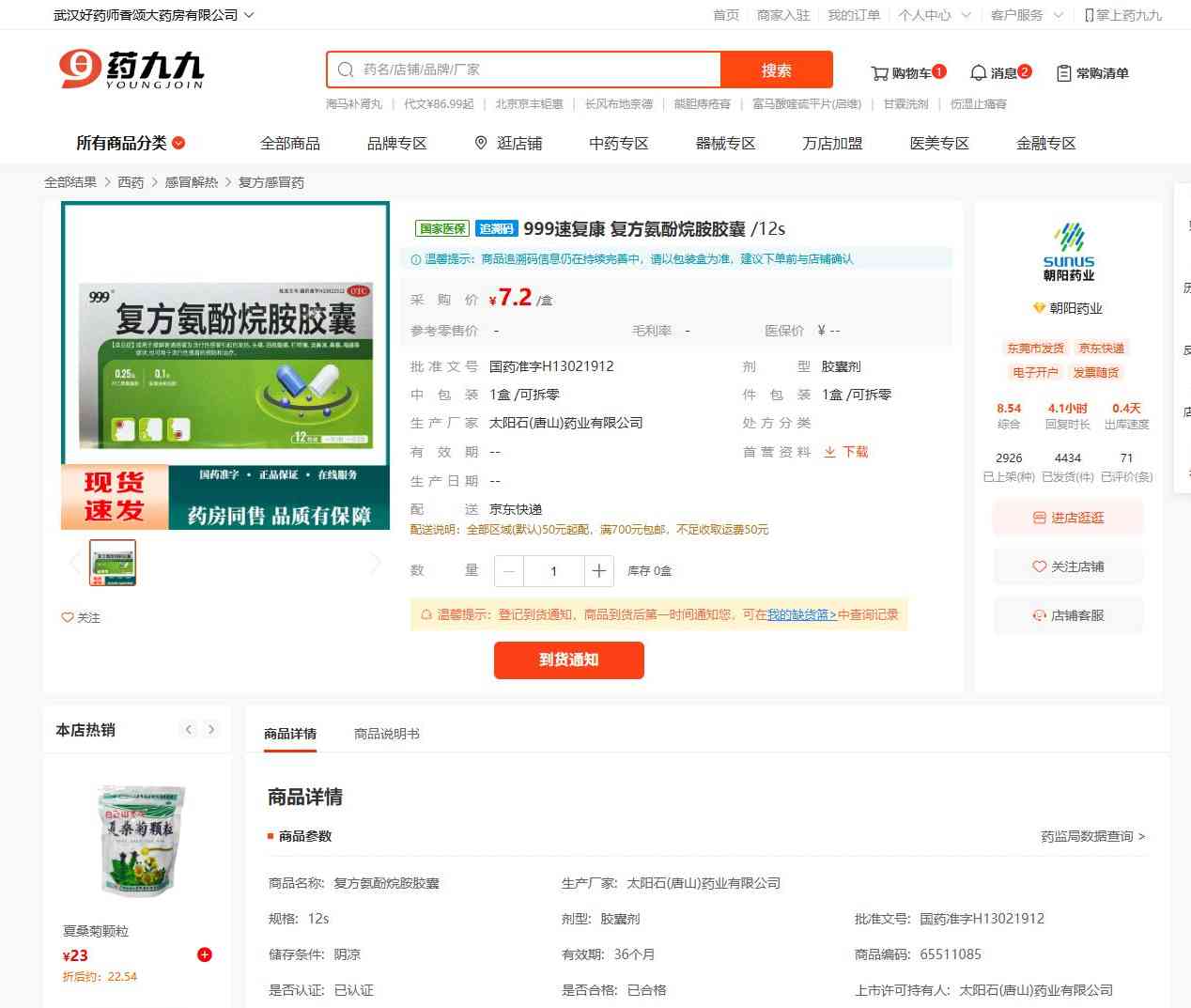Open the 常购清单 frequent purchase list
Image resolution: width=1191 pixels, height=1008 pixels.
[x=1092, y=73]
